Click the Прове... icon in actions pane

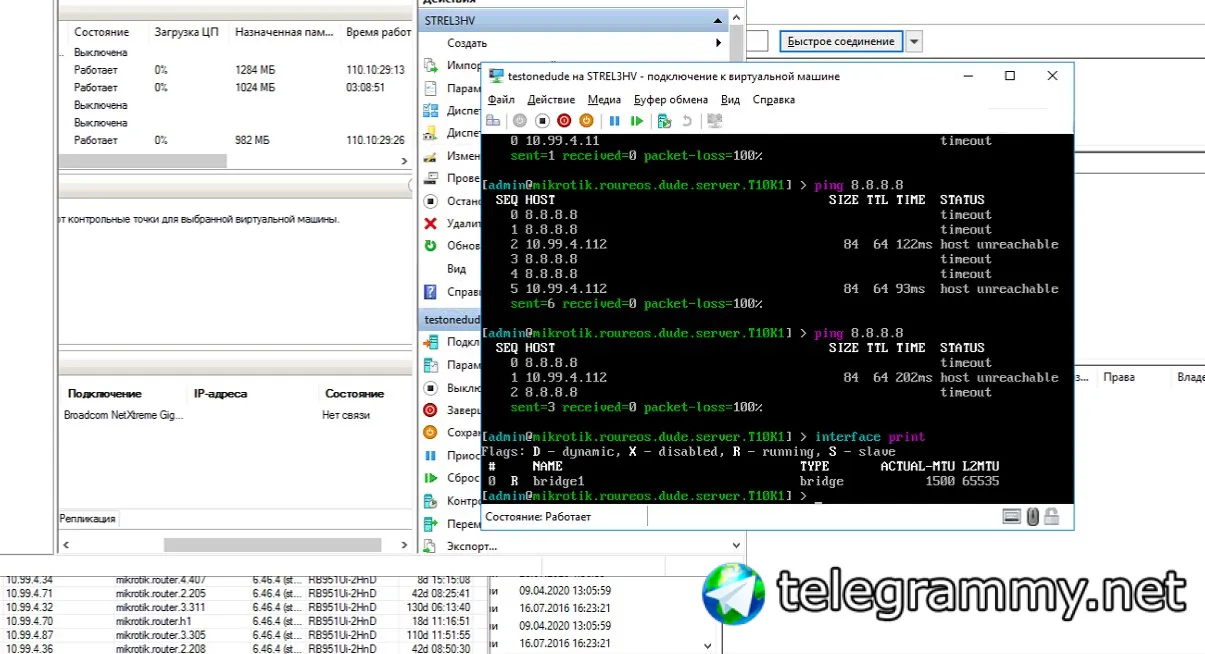(x=431, y=178)
